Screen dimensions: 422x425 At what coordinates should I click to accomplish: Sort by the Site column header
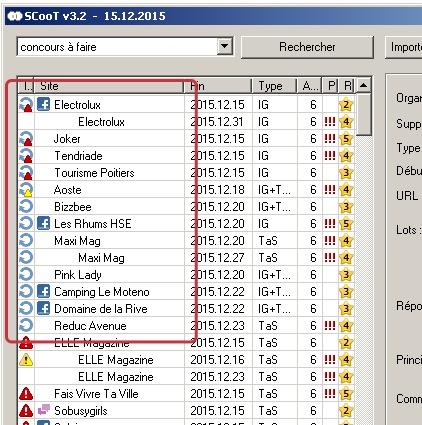pyautogui.click(x=109, y=86)
